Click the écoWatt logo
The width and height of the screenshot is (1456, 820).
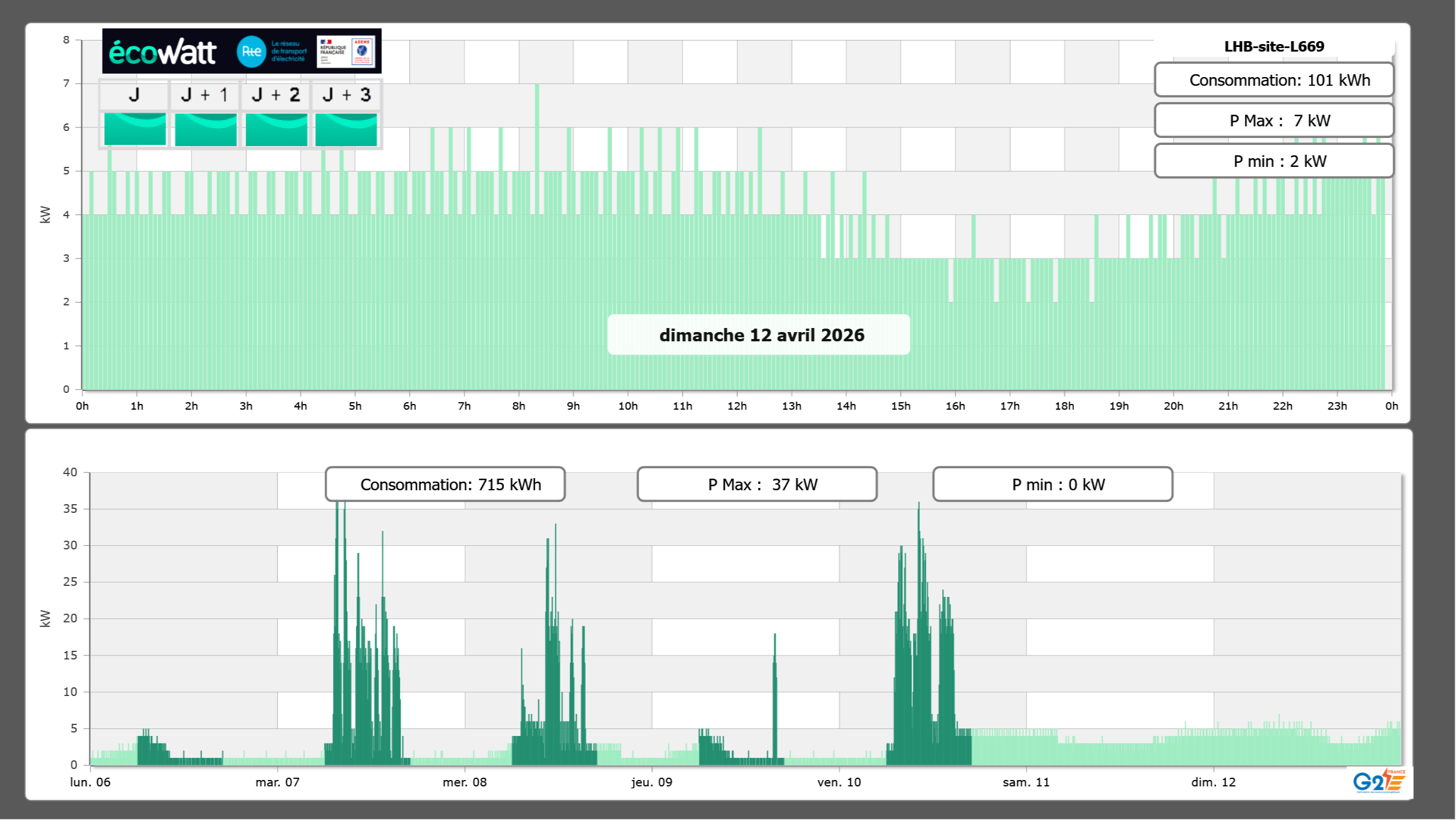coord(162,52)
